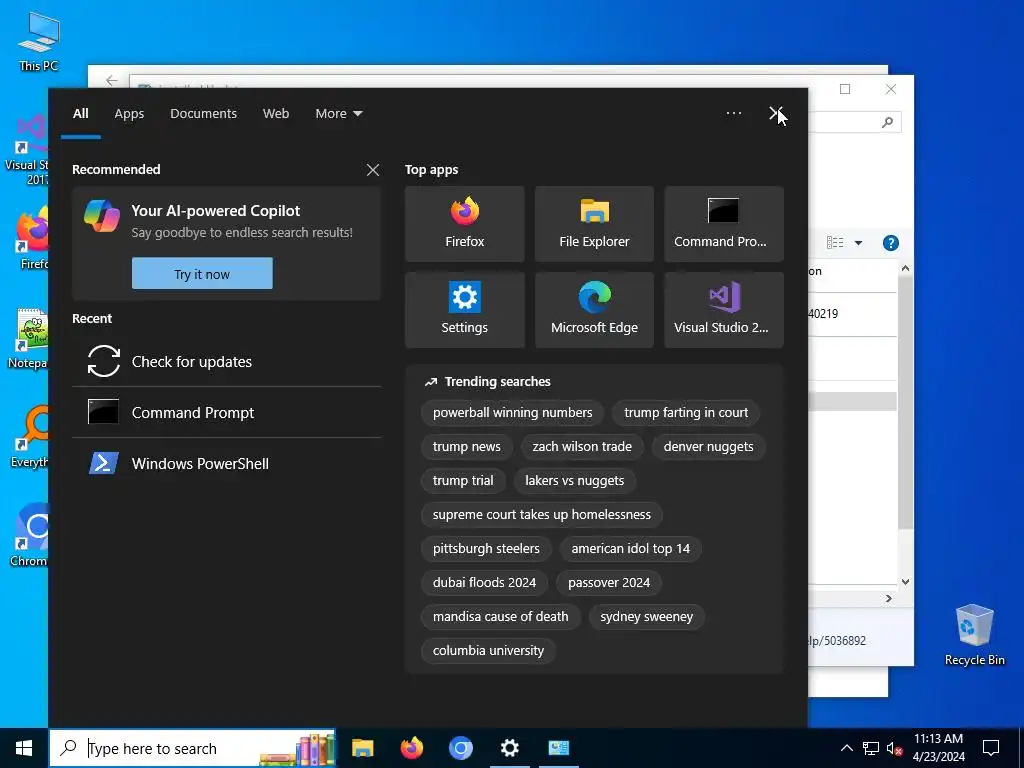Dismiss the Recommended section
This screenshot has height=768, width=1024.
pyautogui.click(x=373, y=170)
